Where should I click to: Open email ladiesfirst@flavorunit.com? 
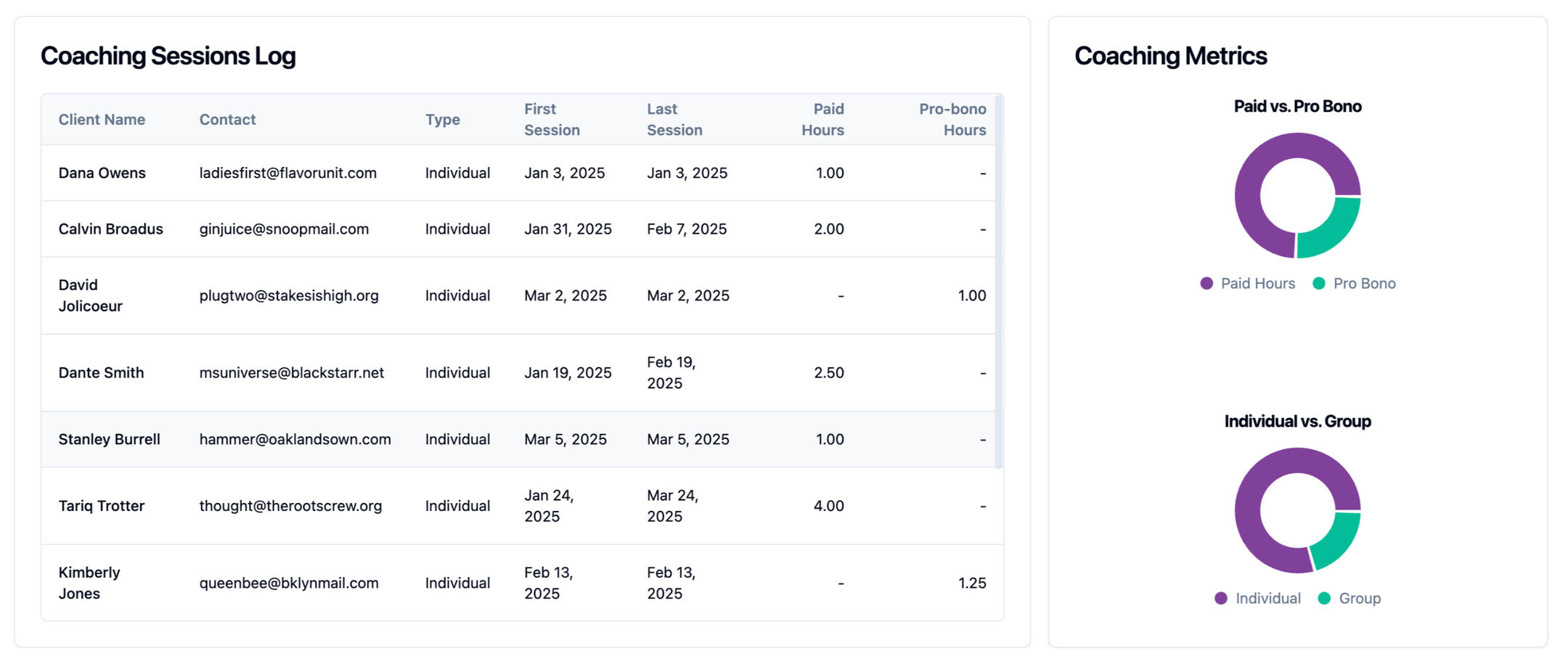pyautogui.click(x=288, y=173)
